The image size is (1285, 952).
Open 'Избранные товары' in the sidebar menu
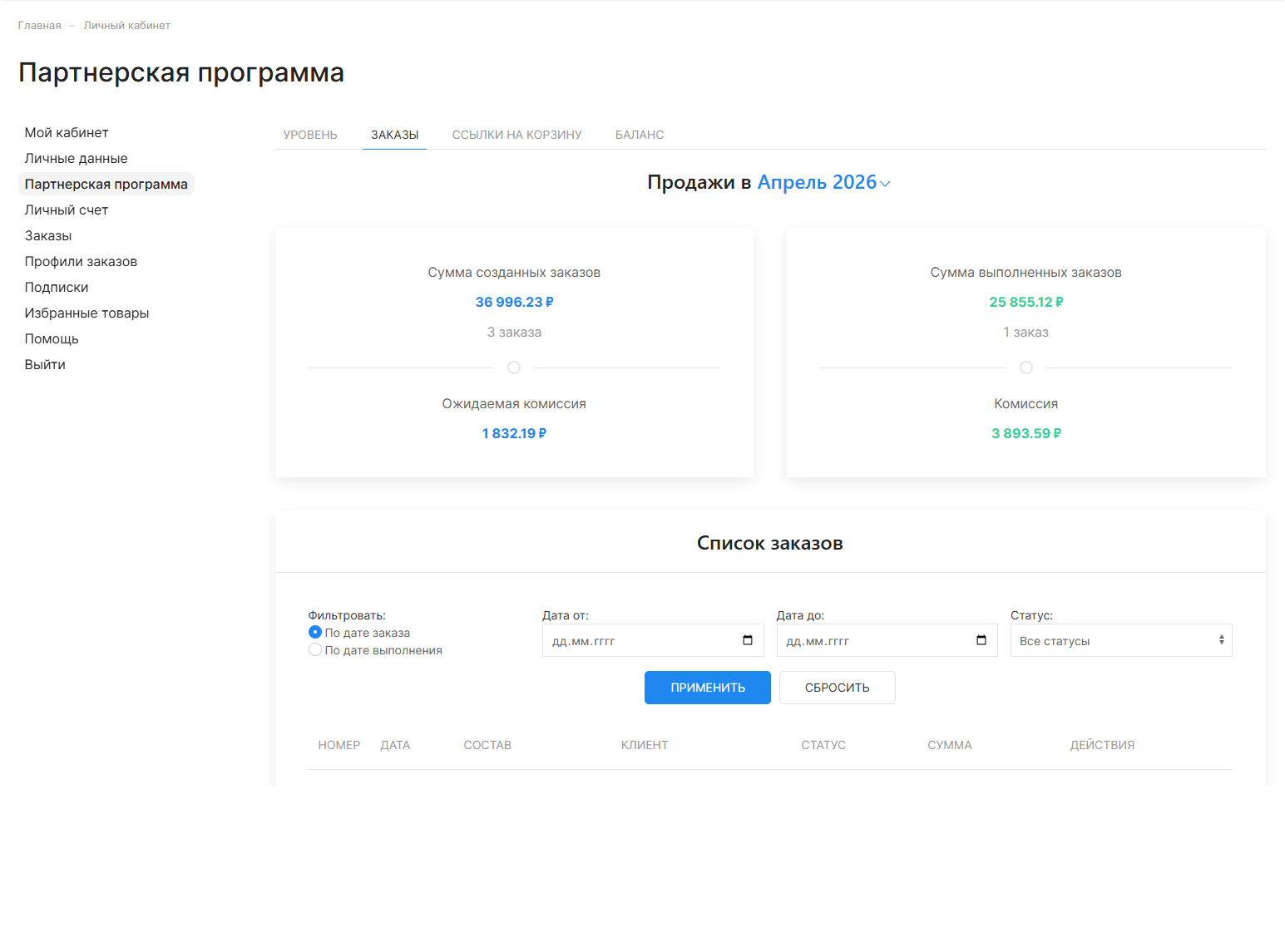86,313
